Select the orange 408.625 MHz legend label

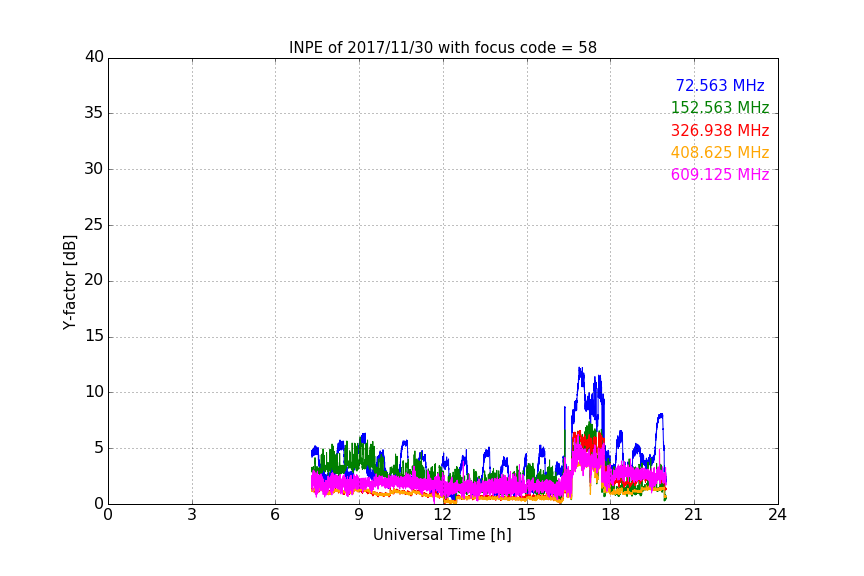click(720, 153)
